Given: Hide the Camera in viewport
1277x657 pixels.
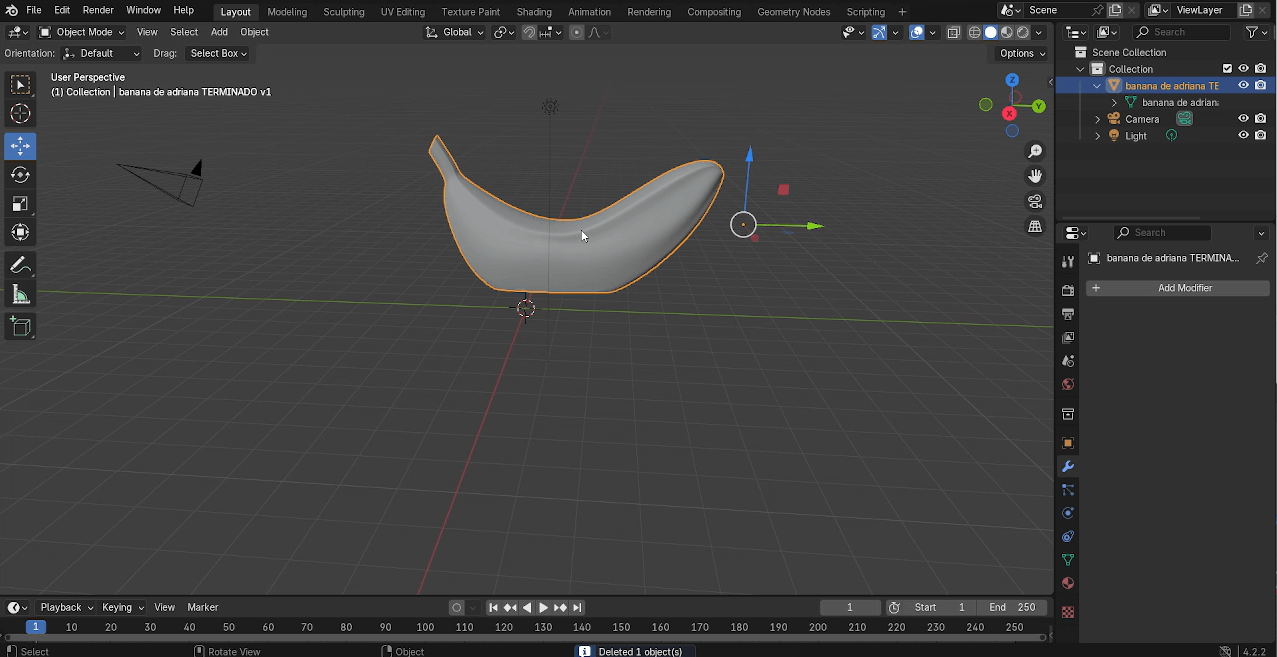Looking at the screenshot, I should (1244, 119).
